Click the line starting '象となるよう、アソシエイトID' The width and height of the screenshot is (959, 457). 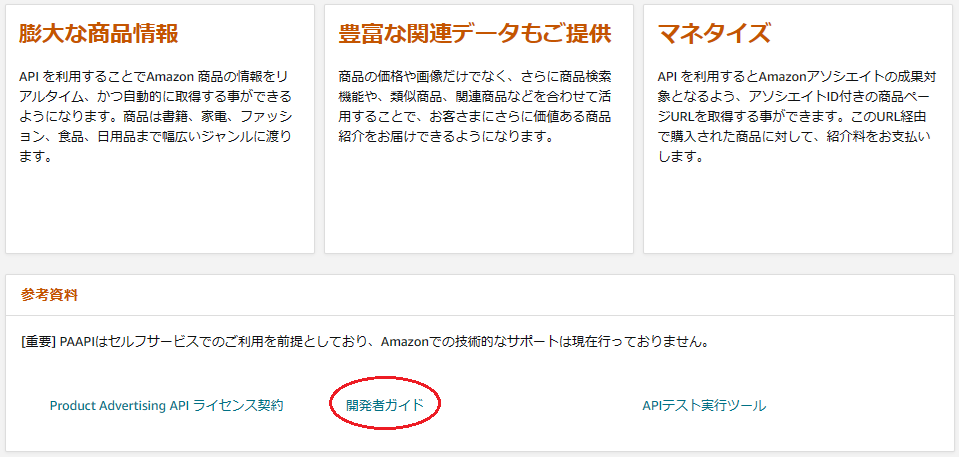pyautogui.click(x=794, y=97)
